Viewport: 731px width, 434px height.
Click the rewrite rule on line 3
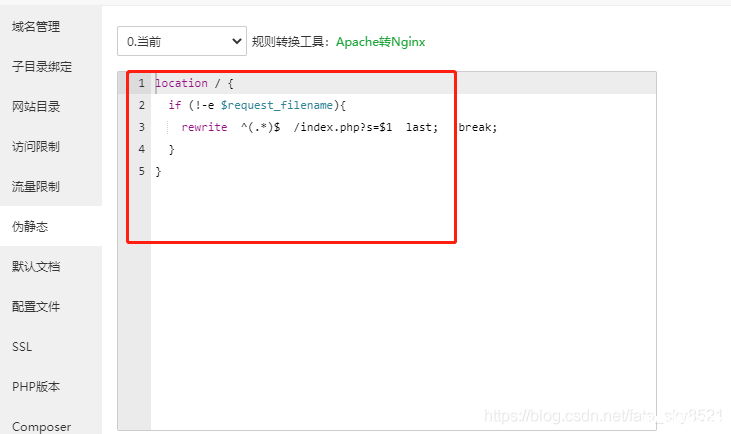(310, 127)
